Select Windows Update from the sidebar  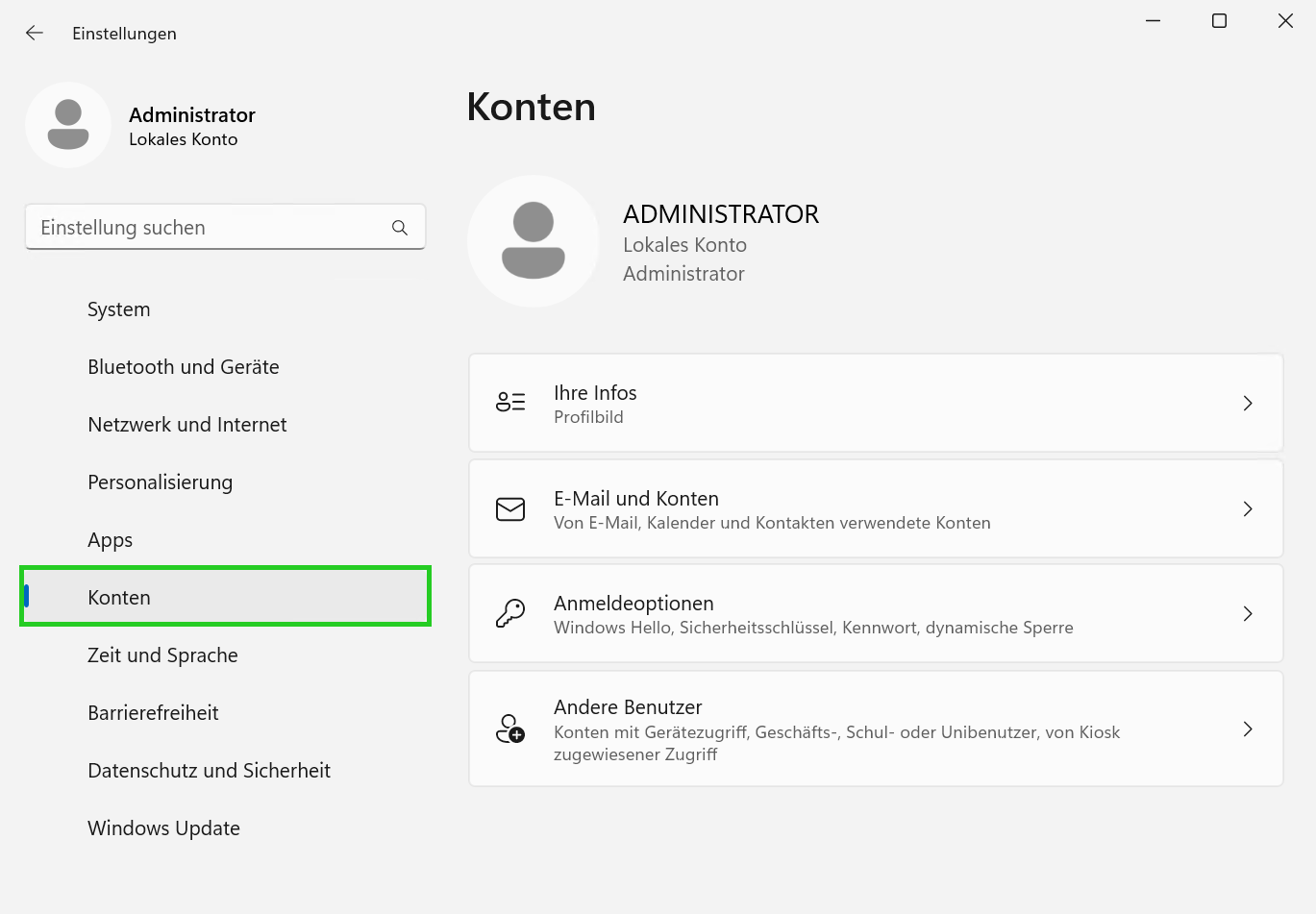click(163, 828)
